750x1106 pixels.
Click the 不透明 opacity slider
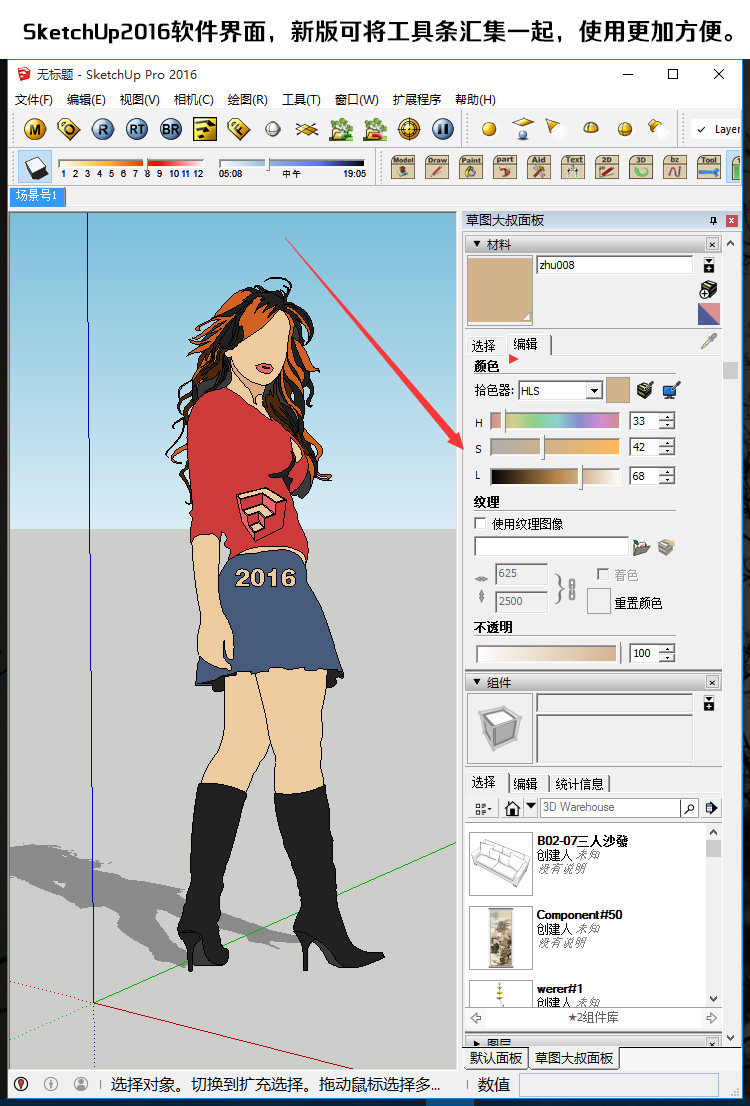548,653
